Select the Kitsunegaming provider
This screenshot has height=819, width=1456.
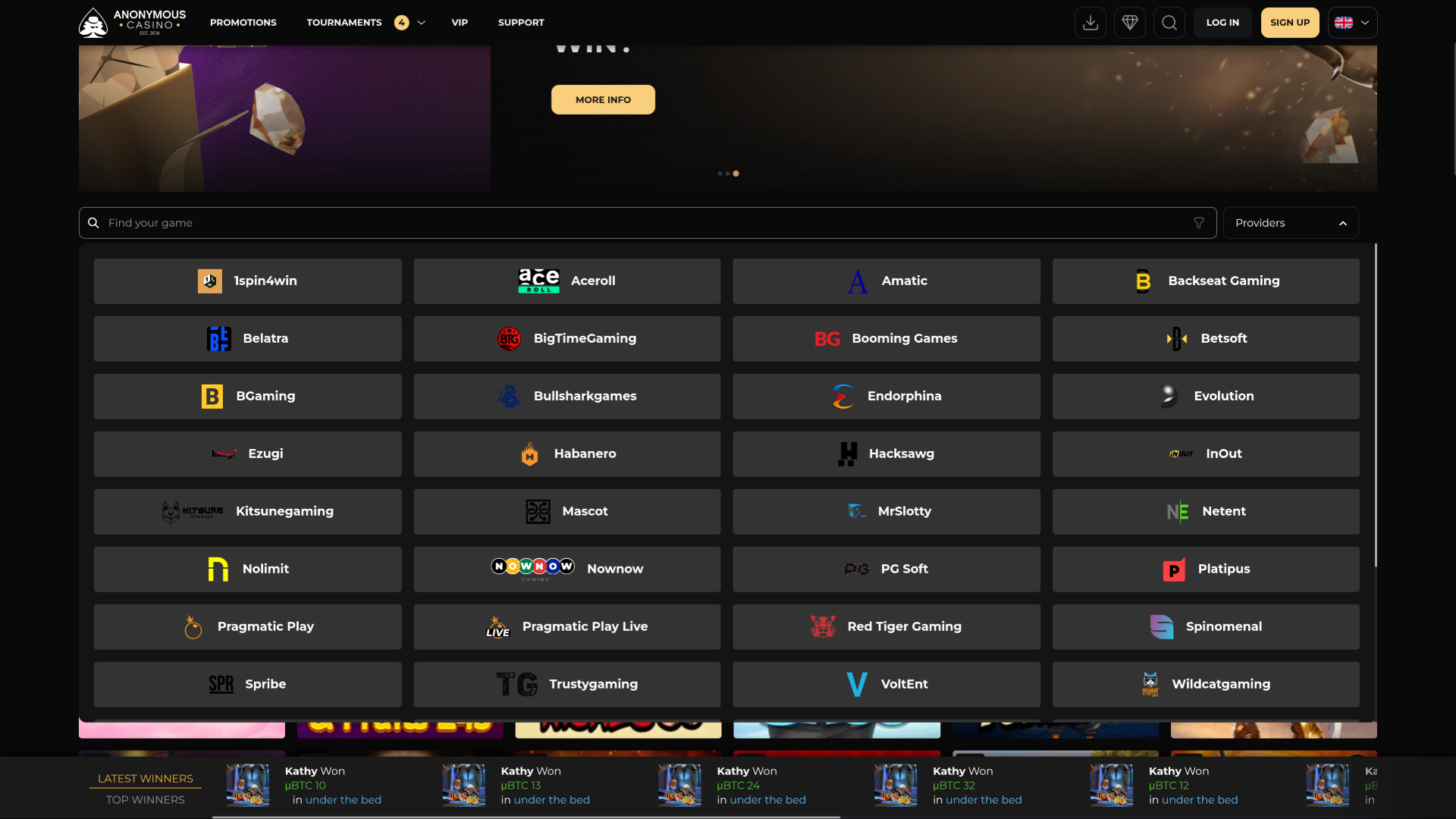click(248, 512)
